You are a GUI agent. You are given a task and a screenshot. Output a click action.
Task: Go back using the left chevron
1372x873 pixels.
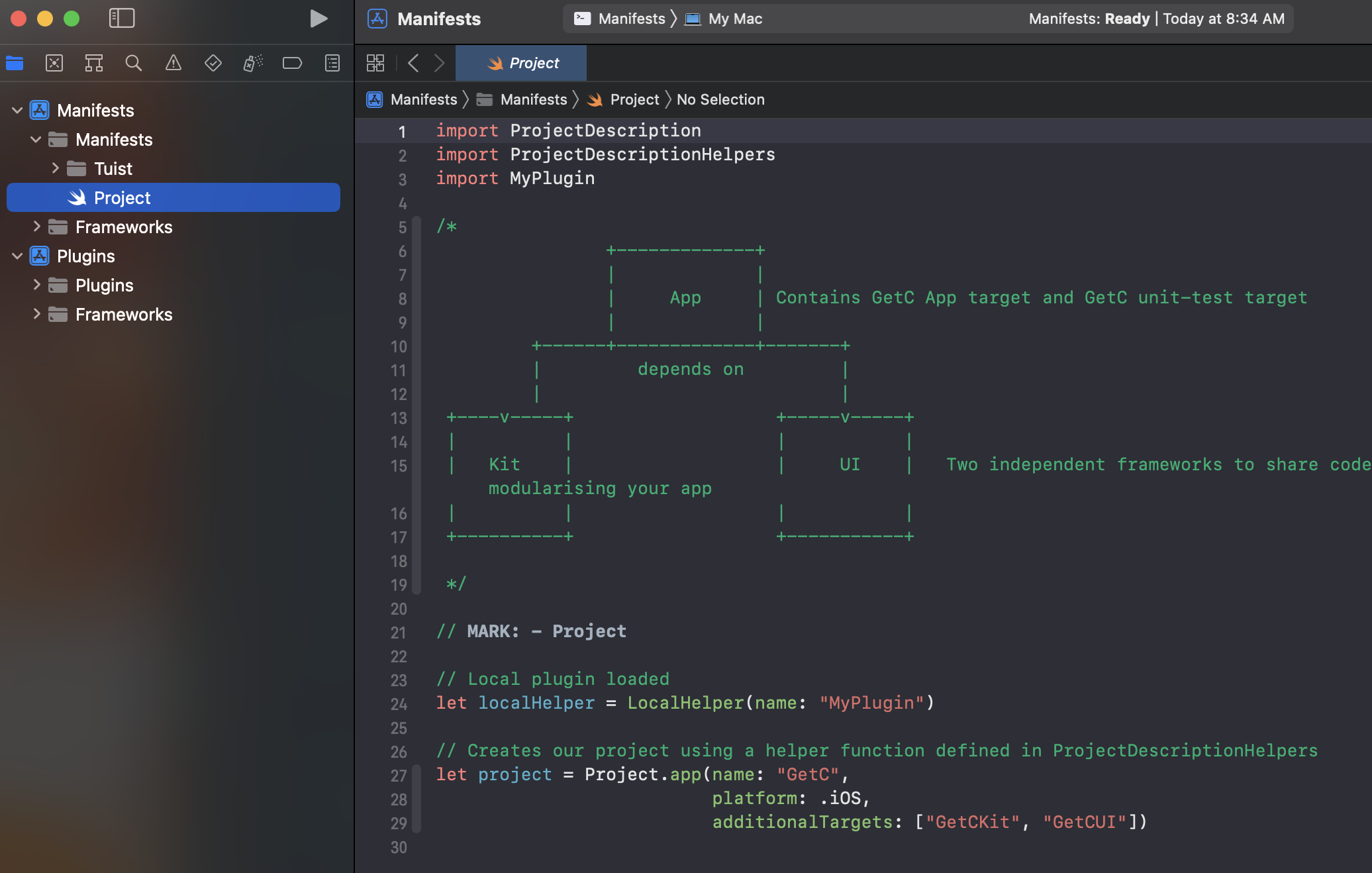pos(413,63)
